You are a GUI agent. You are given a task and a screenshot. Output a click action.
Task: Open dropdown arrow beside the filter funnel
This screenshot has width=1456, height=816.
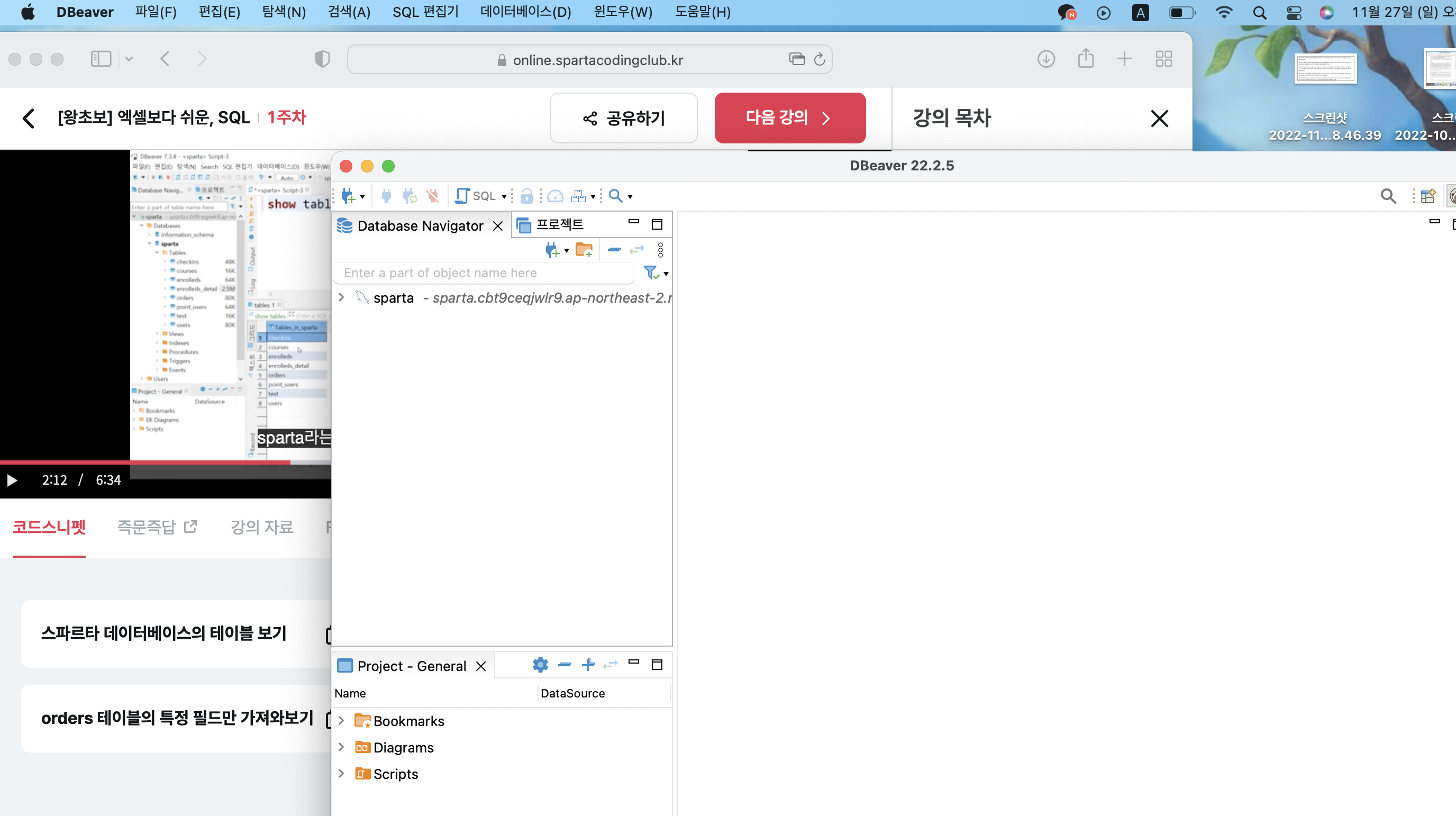(x=667, y=274)
